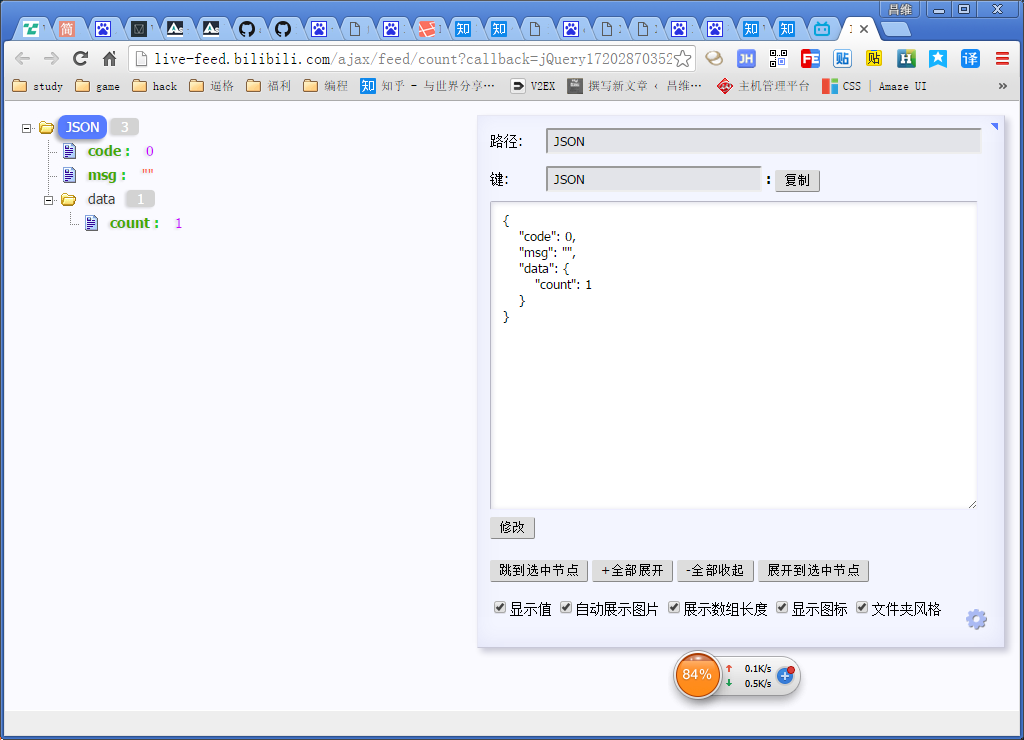Reload the page with the refresh icon
This screenshot has height=740, width=1024.
(x=79, y=58)
